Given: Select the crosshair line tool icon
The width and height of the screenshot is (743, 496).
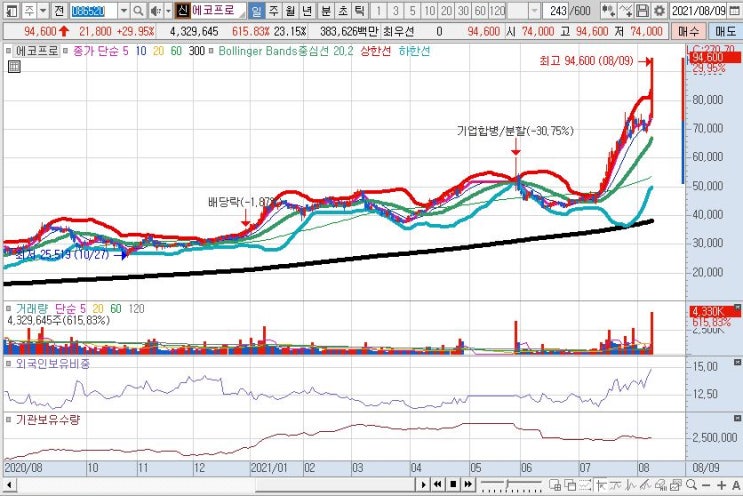Looking at the screenshot, I should [x=602, y=485].
